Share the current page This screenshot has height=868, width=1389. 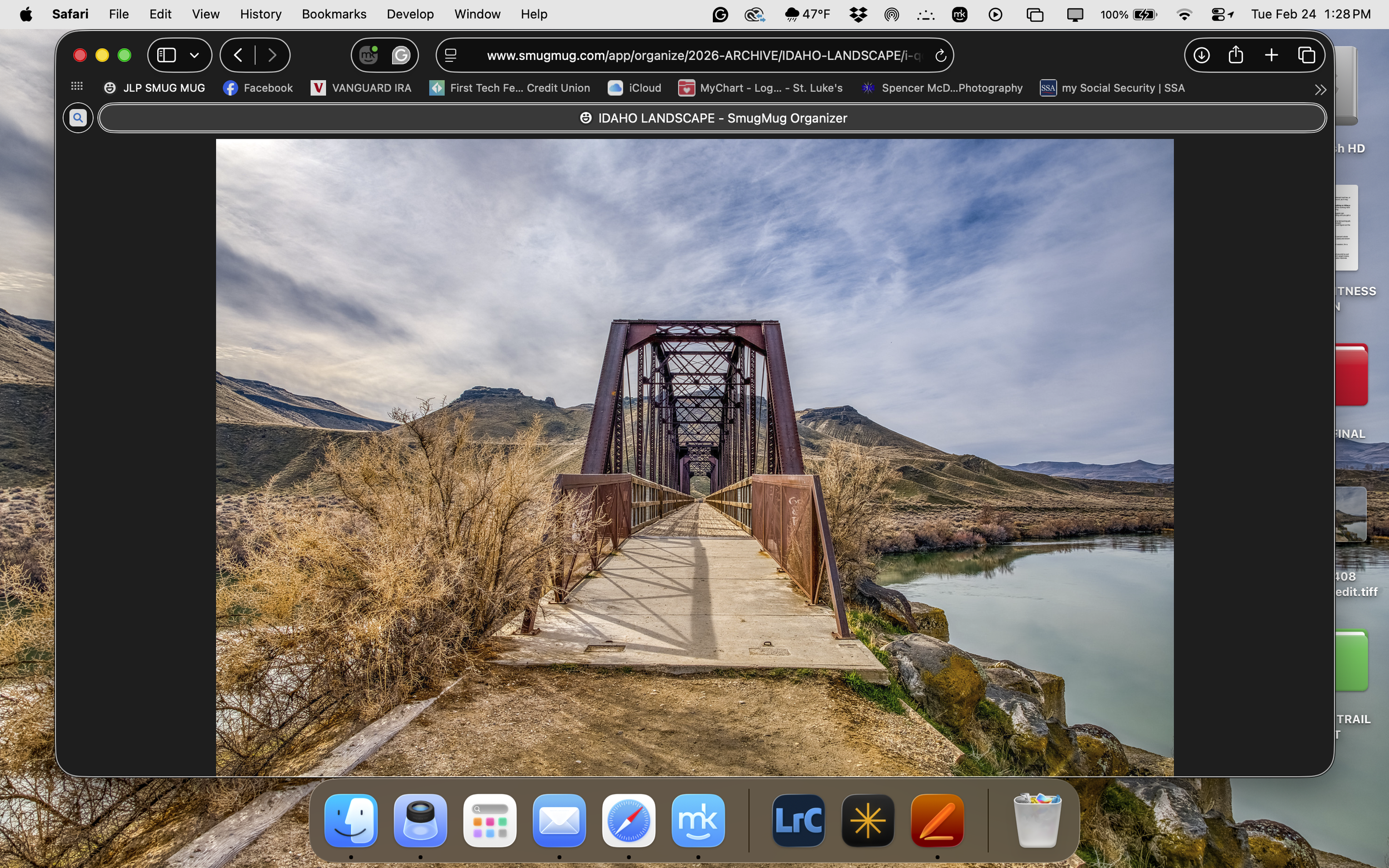(x=1235, y=55)
